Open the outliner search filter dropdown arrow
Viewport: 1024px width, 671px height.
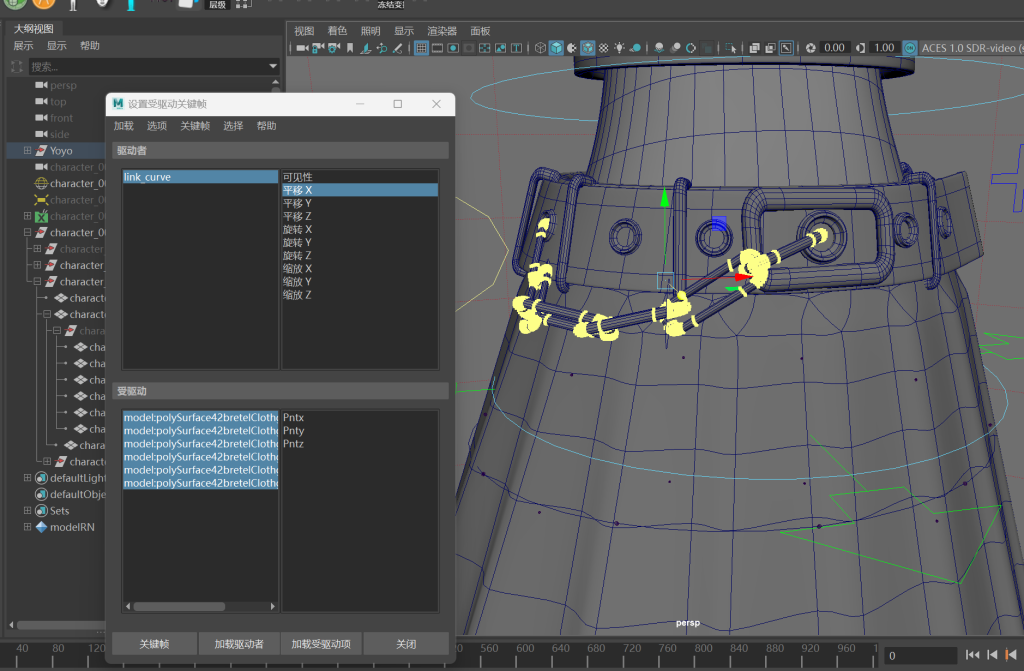click(x=273, y=66)
